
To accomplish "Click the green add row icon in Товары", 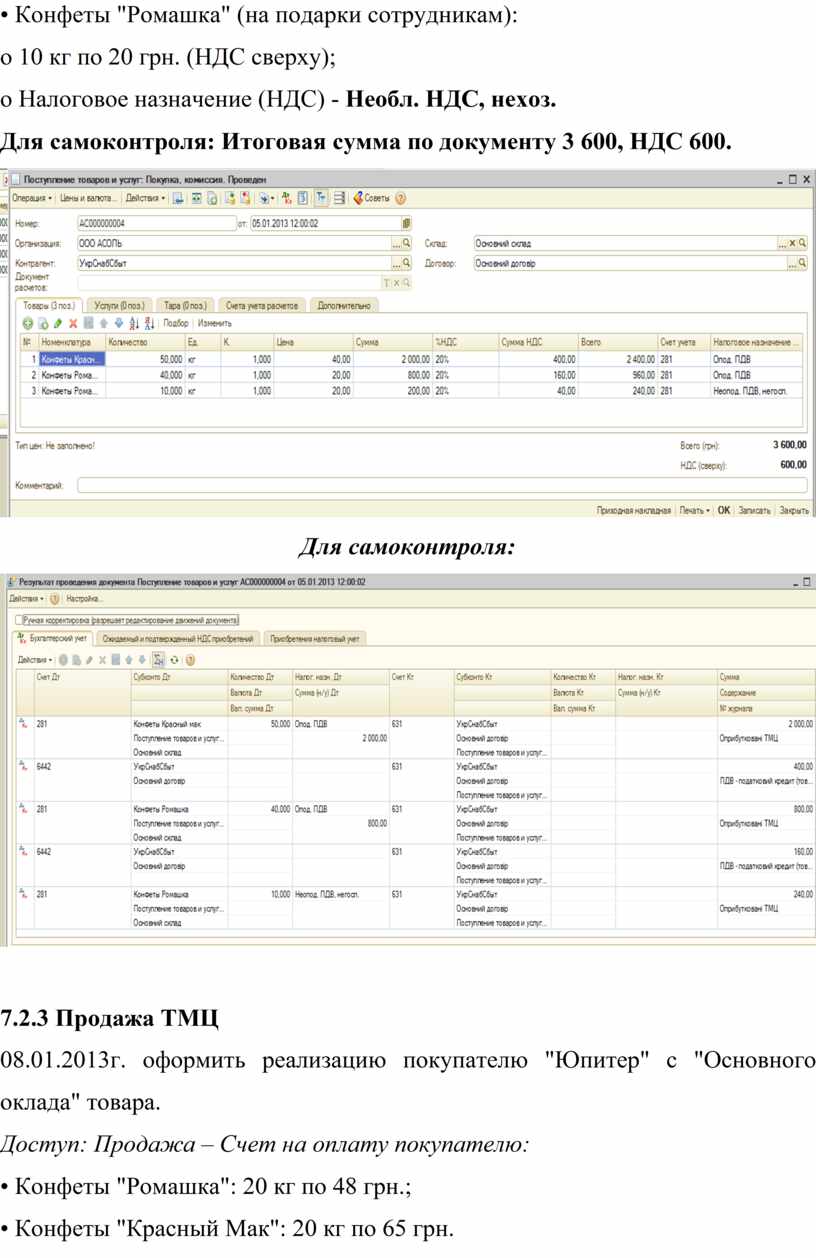I will coord(28,324).
